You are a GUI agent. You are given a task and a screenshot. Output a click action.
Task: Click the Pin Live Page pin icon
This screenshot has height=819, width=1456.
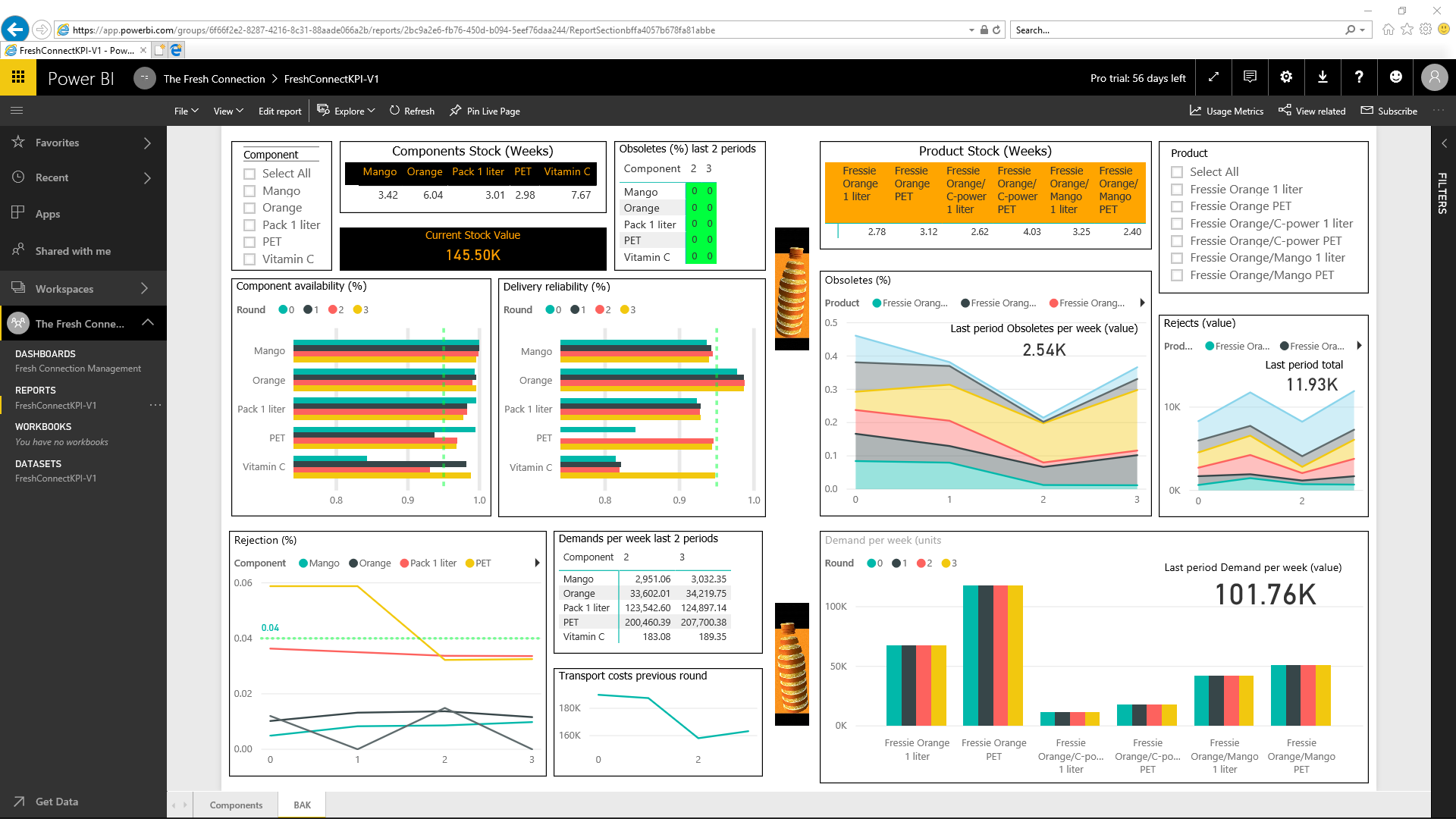click(455, 111)
